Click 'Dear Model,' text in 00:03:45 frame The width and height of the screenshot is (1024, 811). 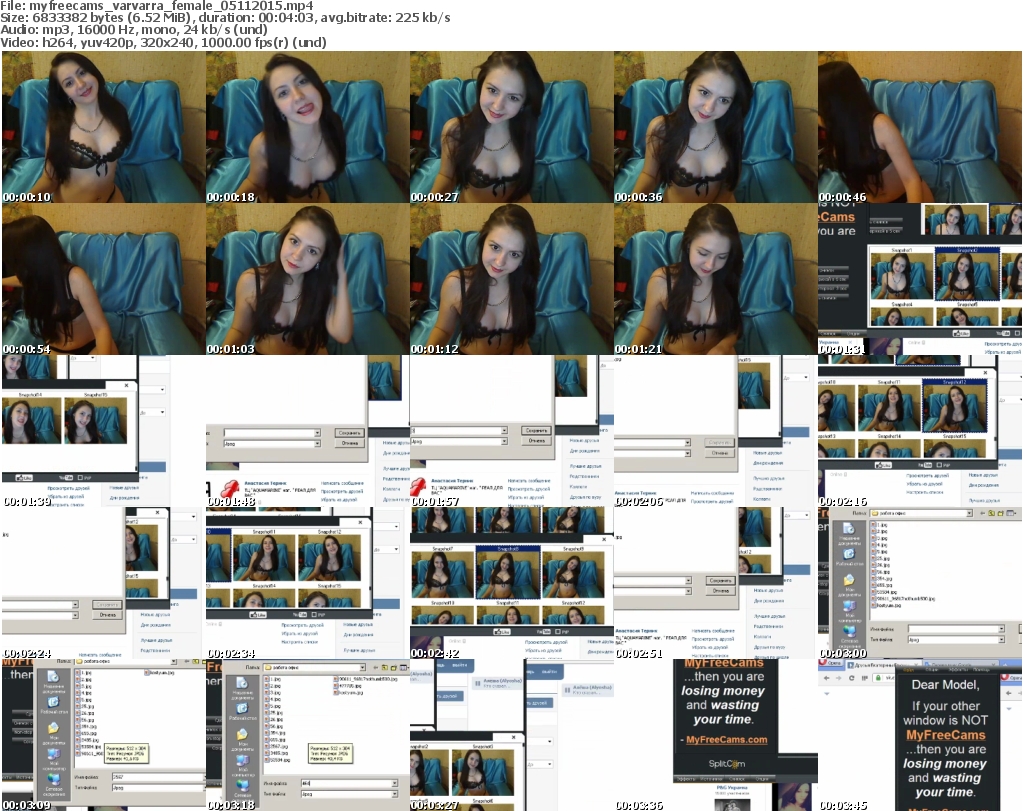pyautogui.click(x=945, y=685)
